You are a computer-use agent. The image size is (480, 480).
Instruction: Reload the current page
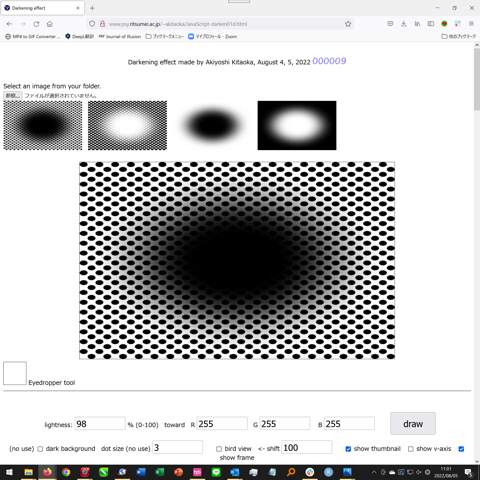[36, 24]
